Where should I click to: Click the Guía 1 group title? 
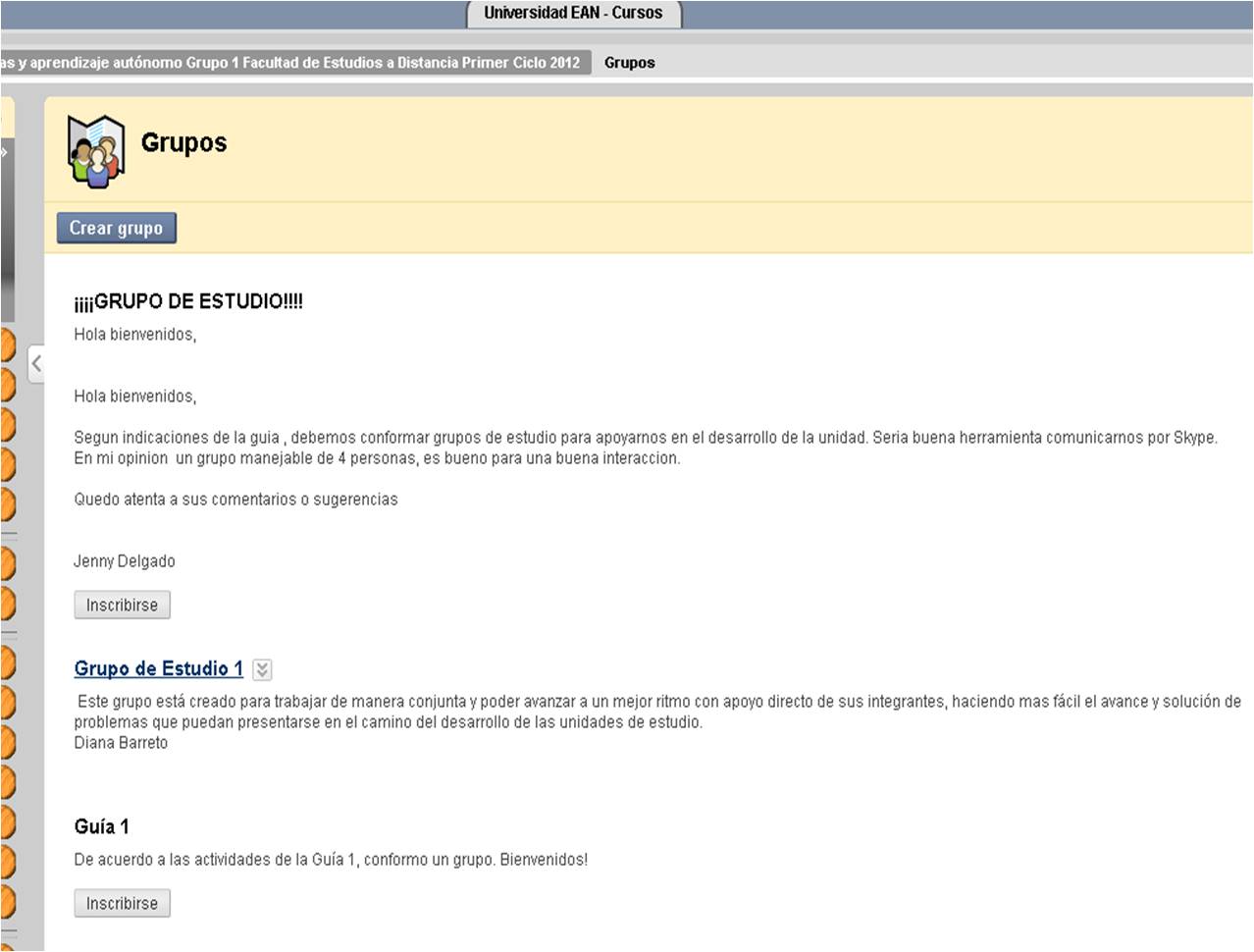(x=101, y=826)
